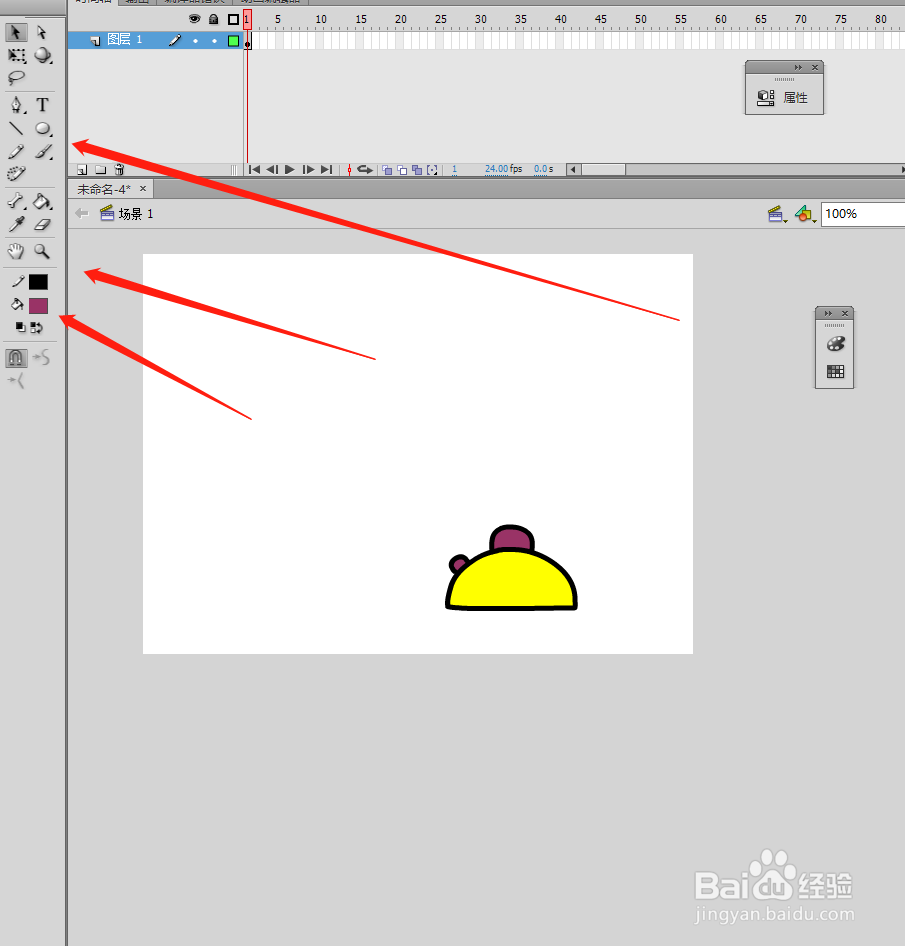Step back one frame
905x946 pixels.
click(272, 170)
